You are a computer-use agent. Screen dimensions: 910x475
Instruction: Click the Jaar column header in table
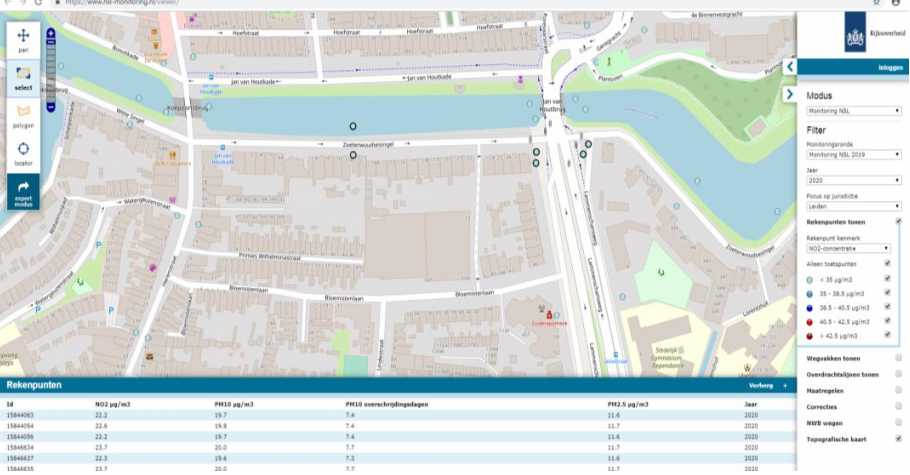pyautogui.click(x=750, y=404)
